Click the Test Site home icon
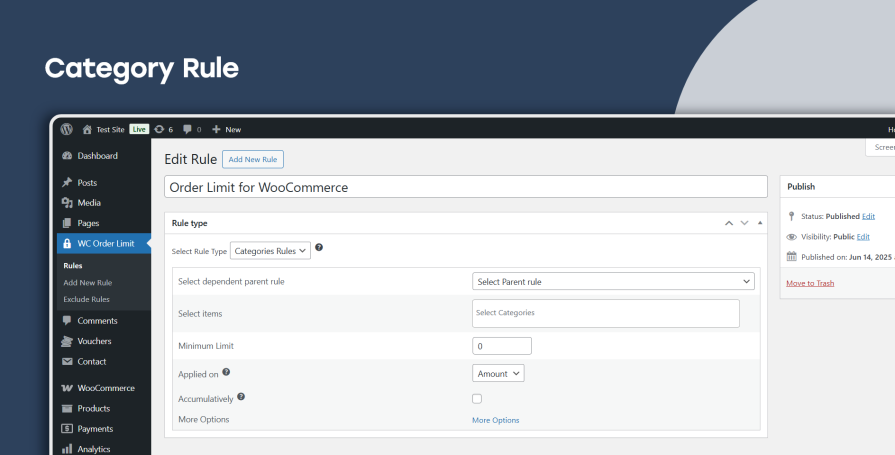This screenshot has height=455, width=895. click(87, 130)
